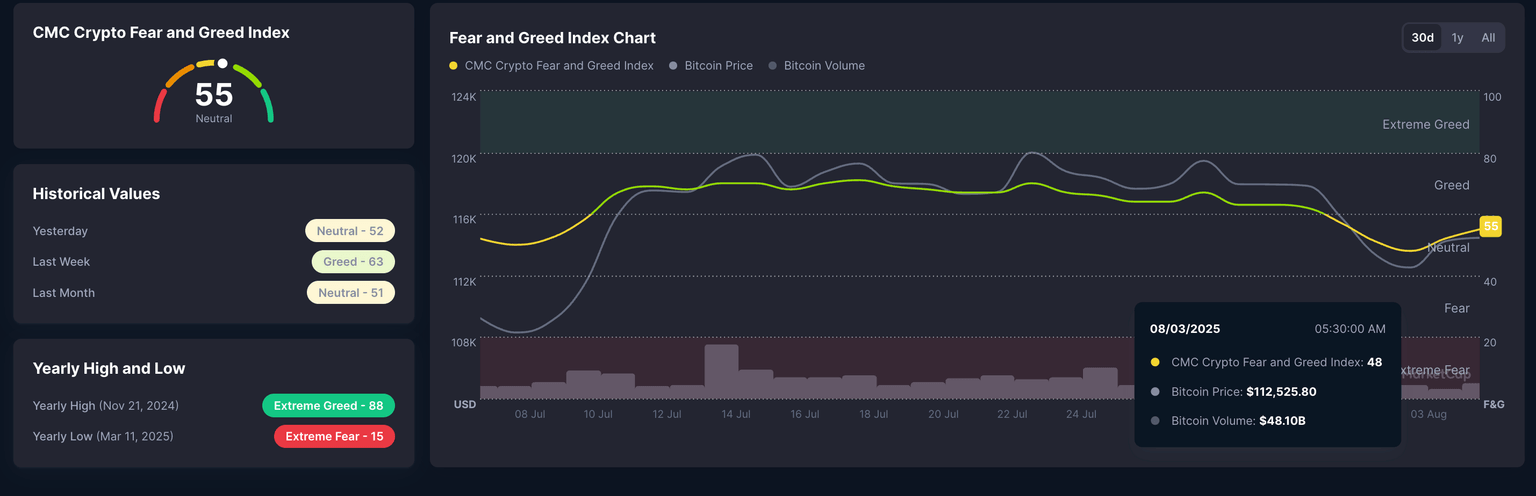The height and width of the screenshot is (496, 1536).
Task: Select the 30d time range tab
Action: (1422, 38)
